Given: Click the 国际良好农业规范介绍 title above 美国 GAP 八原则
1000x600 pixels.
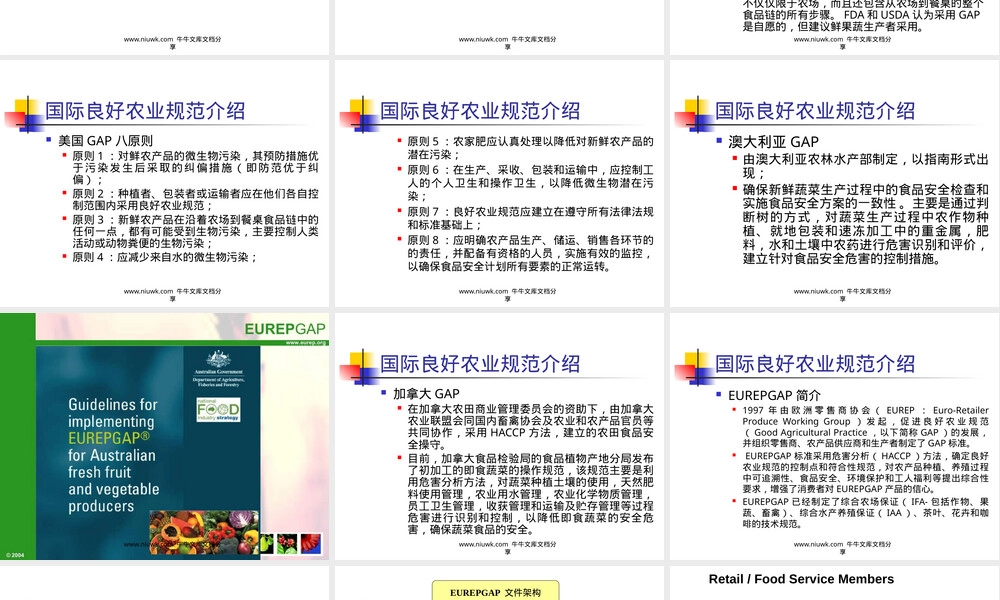Looking at the screenshot, I should [145, 111].
